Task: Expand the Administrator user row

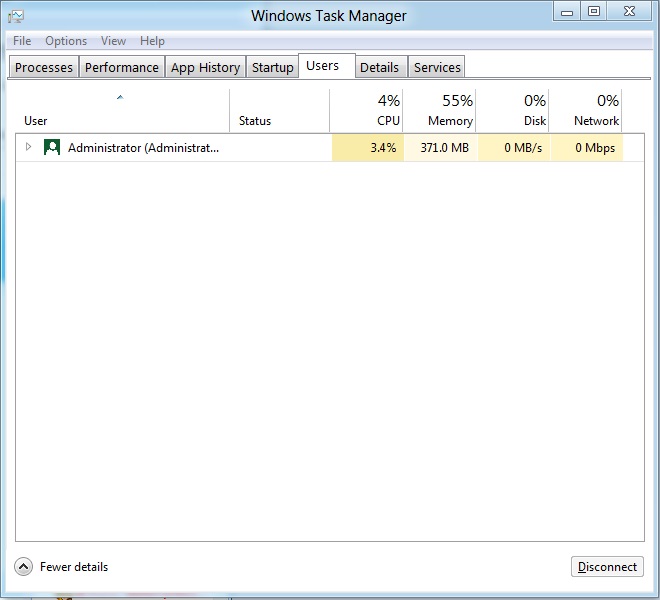Action: (28, 147)
